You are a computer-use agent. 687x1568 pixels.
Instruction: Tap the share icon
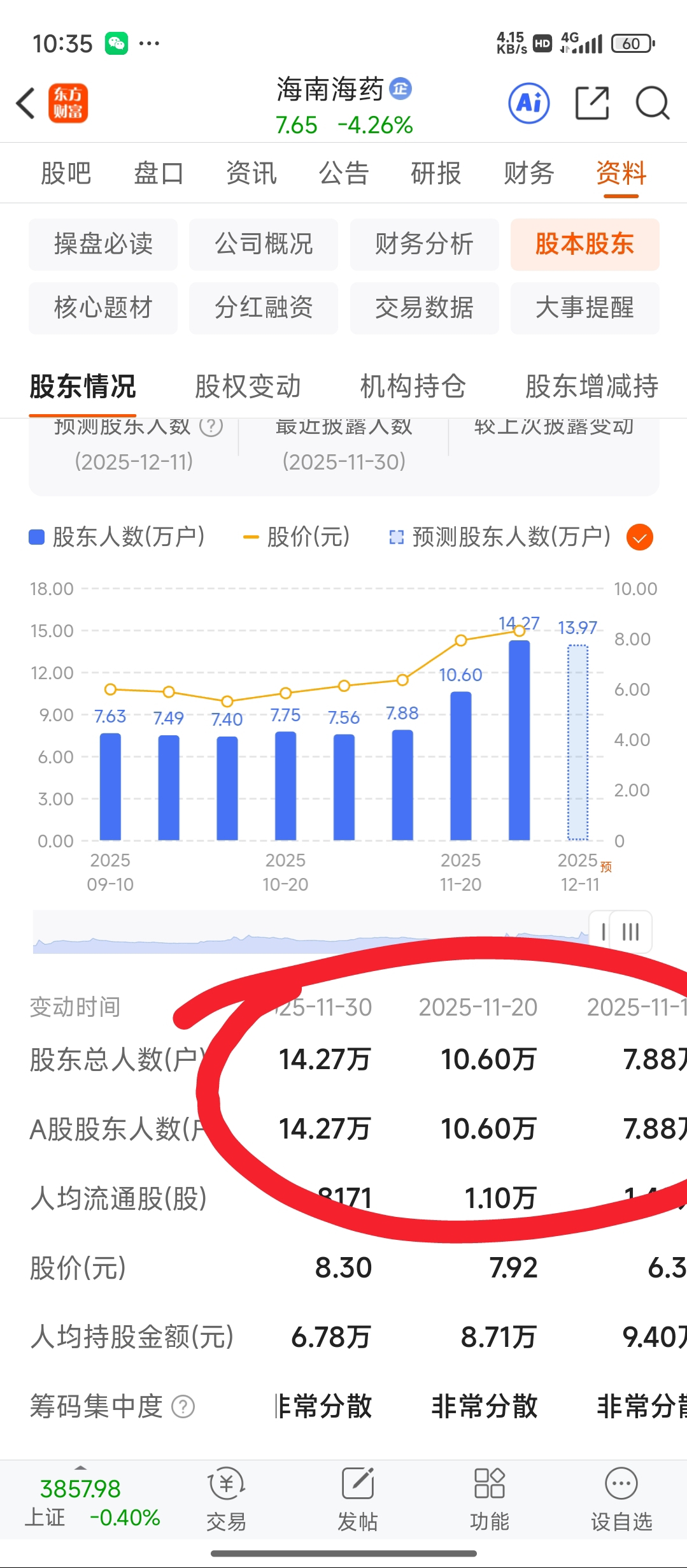tap(592, 103)
